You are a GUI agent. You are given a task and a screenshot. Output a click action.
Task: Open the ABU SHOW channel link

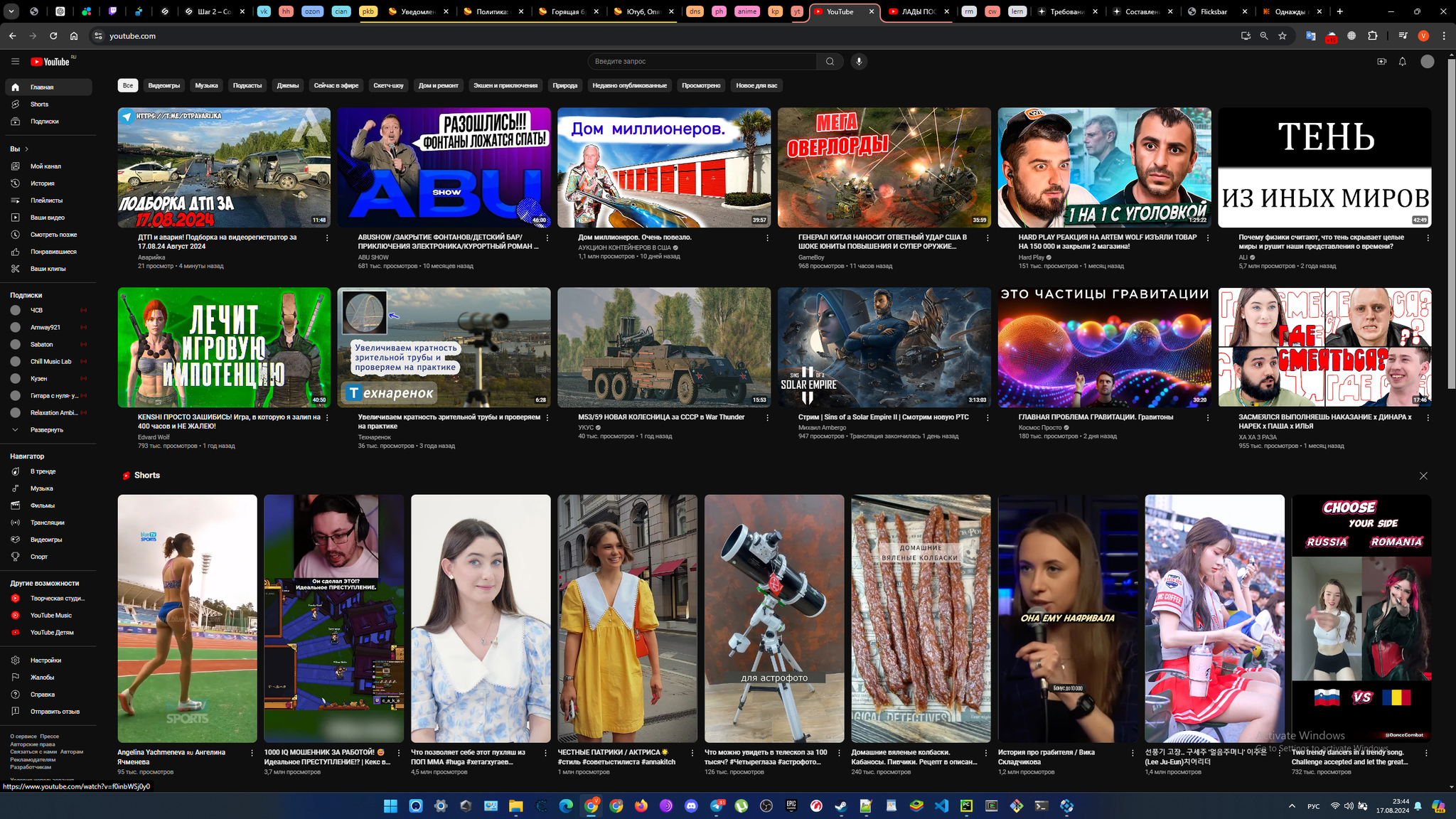(x=373, y=257)
